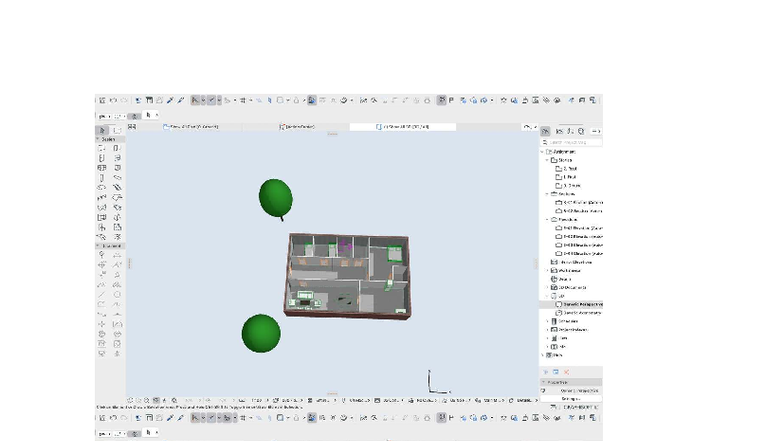Open the S-01 section in Navigator

(579, 202)
